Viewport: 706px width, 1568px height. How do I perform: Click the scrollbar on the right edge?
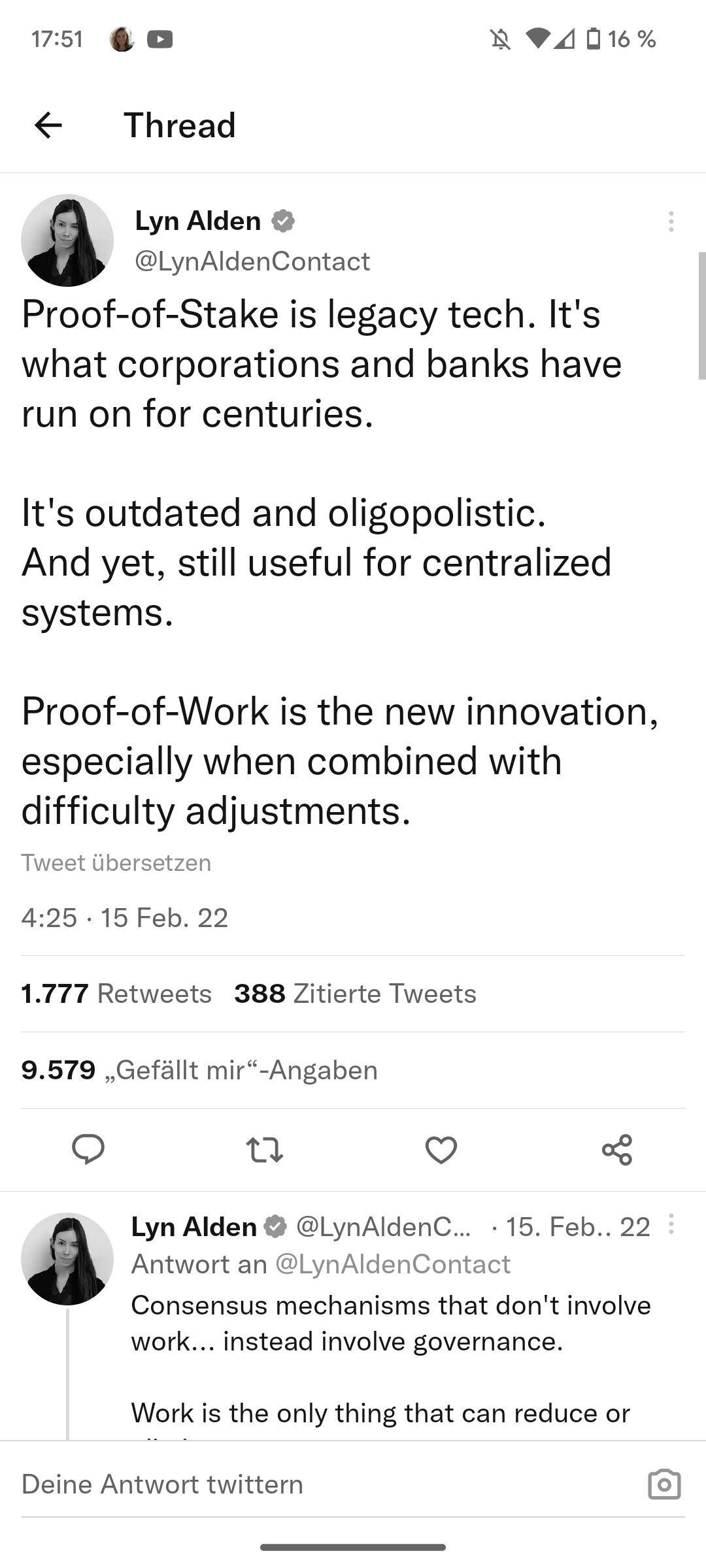[x=701, y=315]
